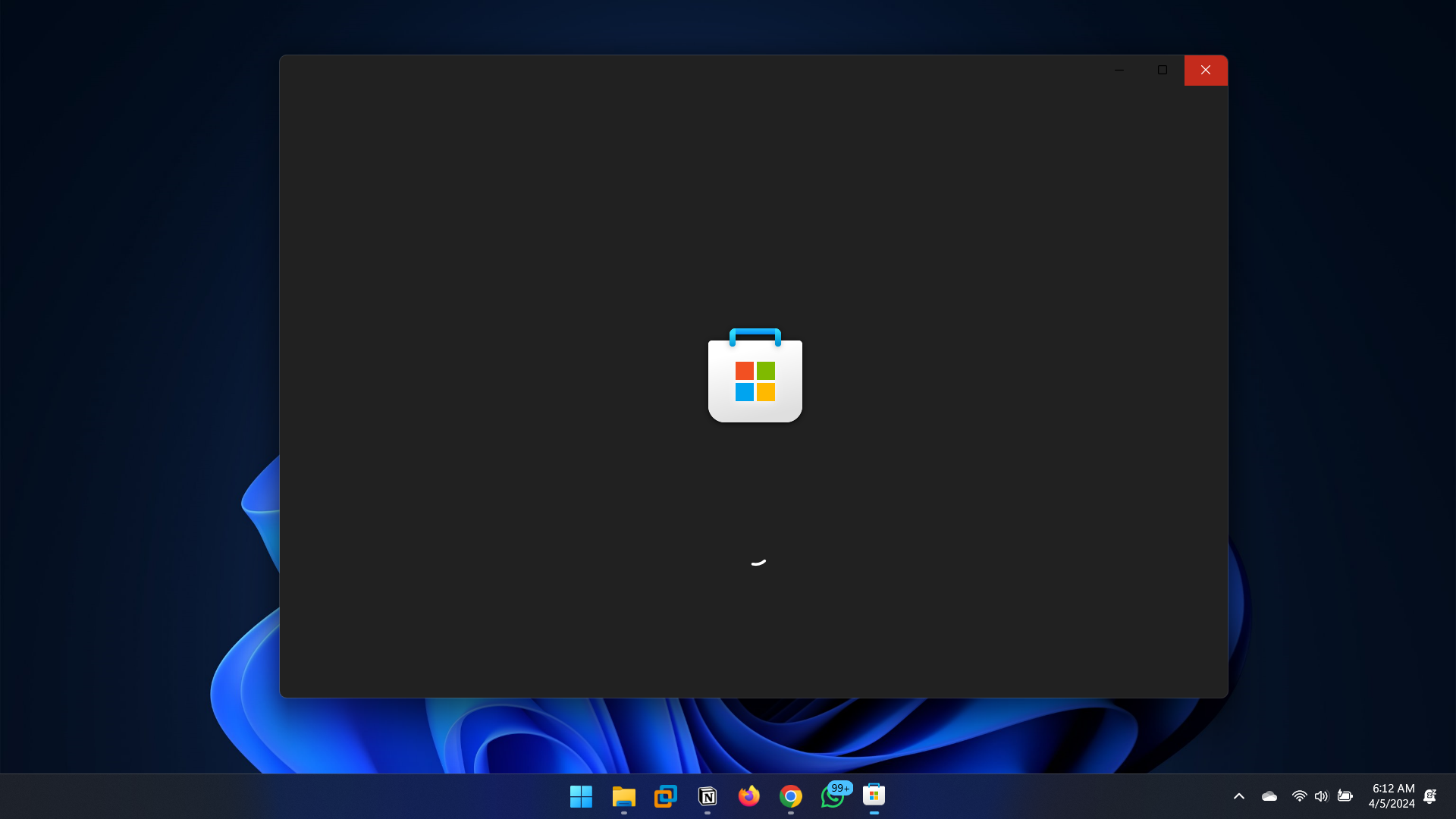Open the OneDrive cloud tray icon
Image resolution: width=1456 pixels, height=819 pixels.
[1269, 796]
